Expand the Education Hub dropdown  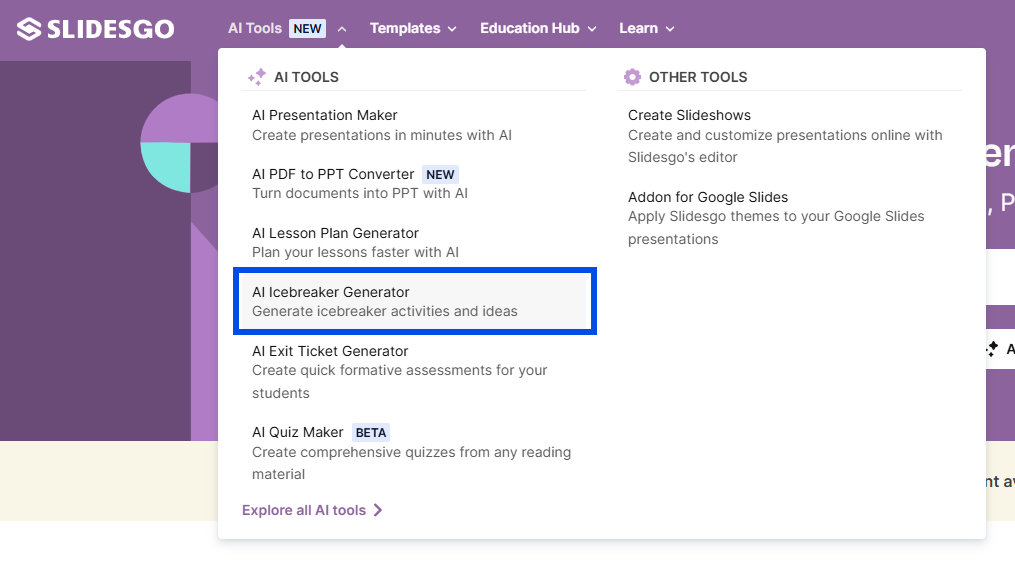[x=538, y=29]
